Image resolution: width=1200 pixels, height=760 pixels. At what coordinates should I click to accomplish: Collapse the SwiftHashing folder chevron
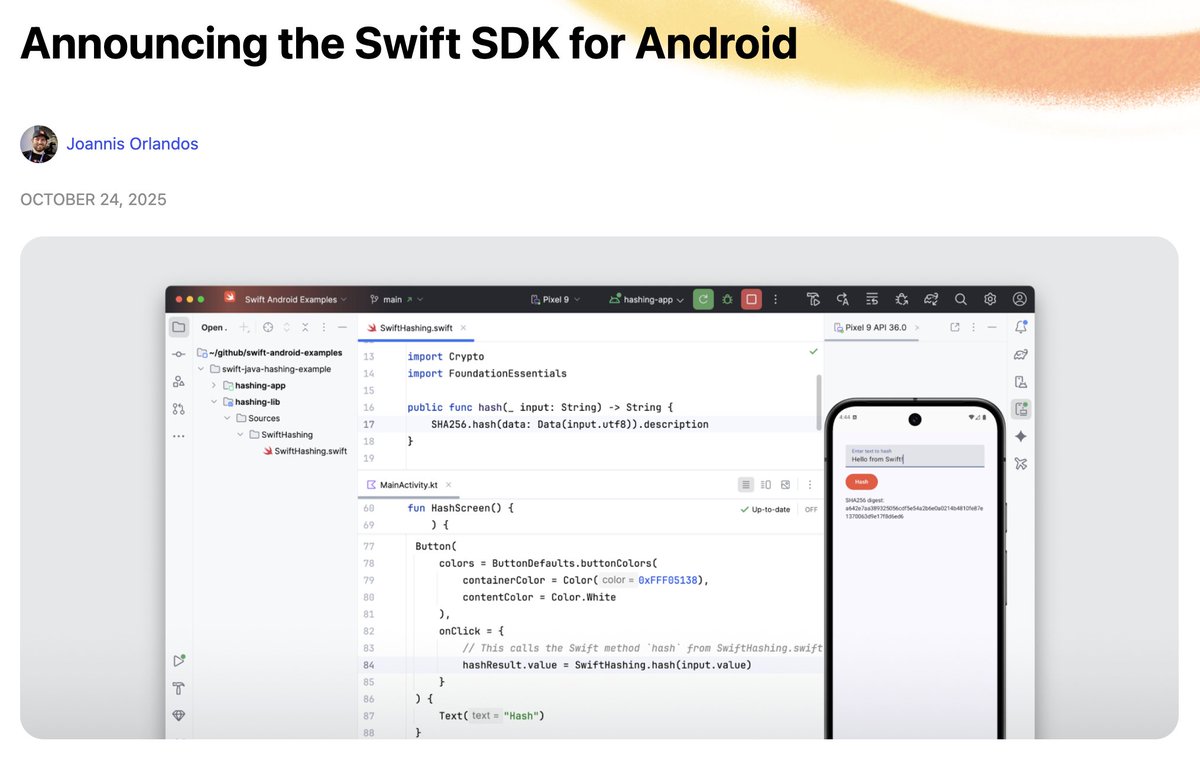click(x=240, y=435)
